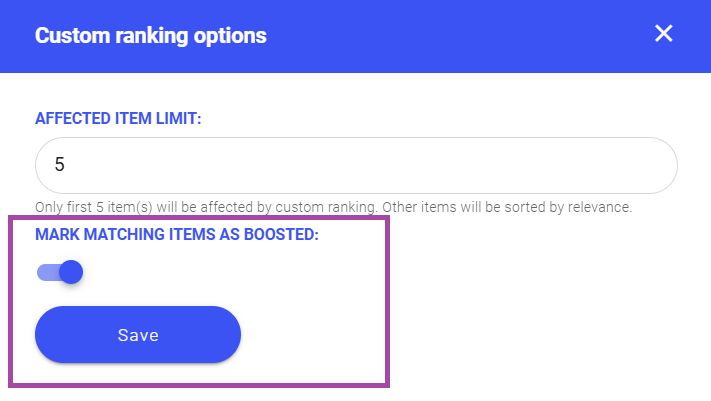Click the value 5 in the limit box
711x401 pixels.
click(x=60, y=165)
